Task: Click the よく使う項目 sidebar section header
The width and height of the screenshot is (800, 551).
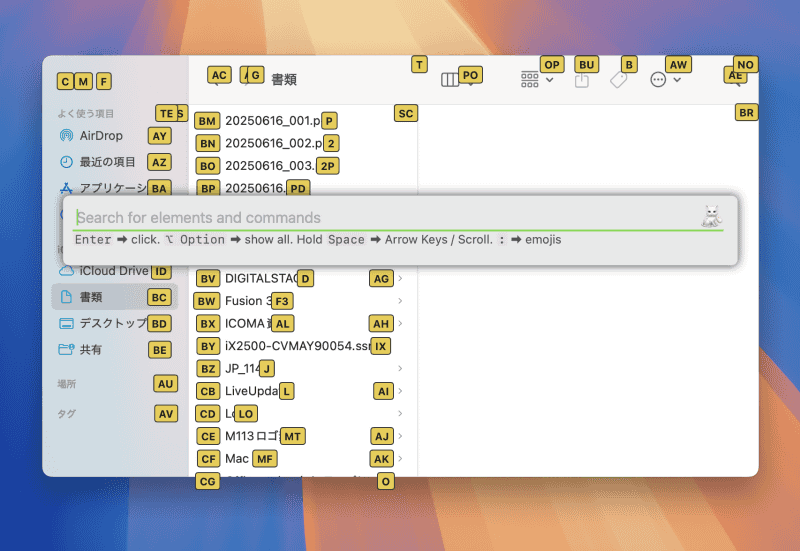Action: [x=85, y=113]
